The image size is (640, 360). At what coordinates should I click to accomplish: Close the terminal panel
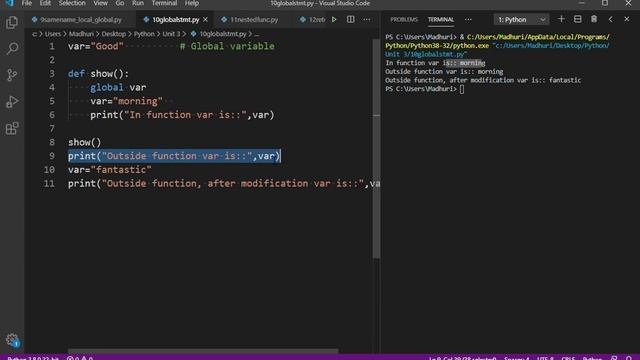[x=627, y=19]
